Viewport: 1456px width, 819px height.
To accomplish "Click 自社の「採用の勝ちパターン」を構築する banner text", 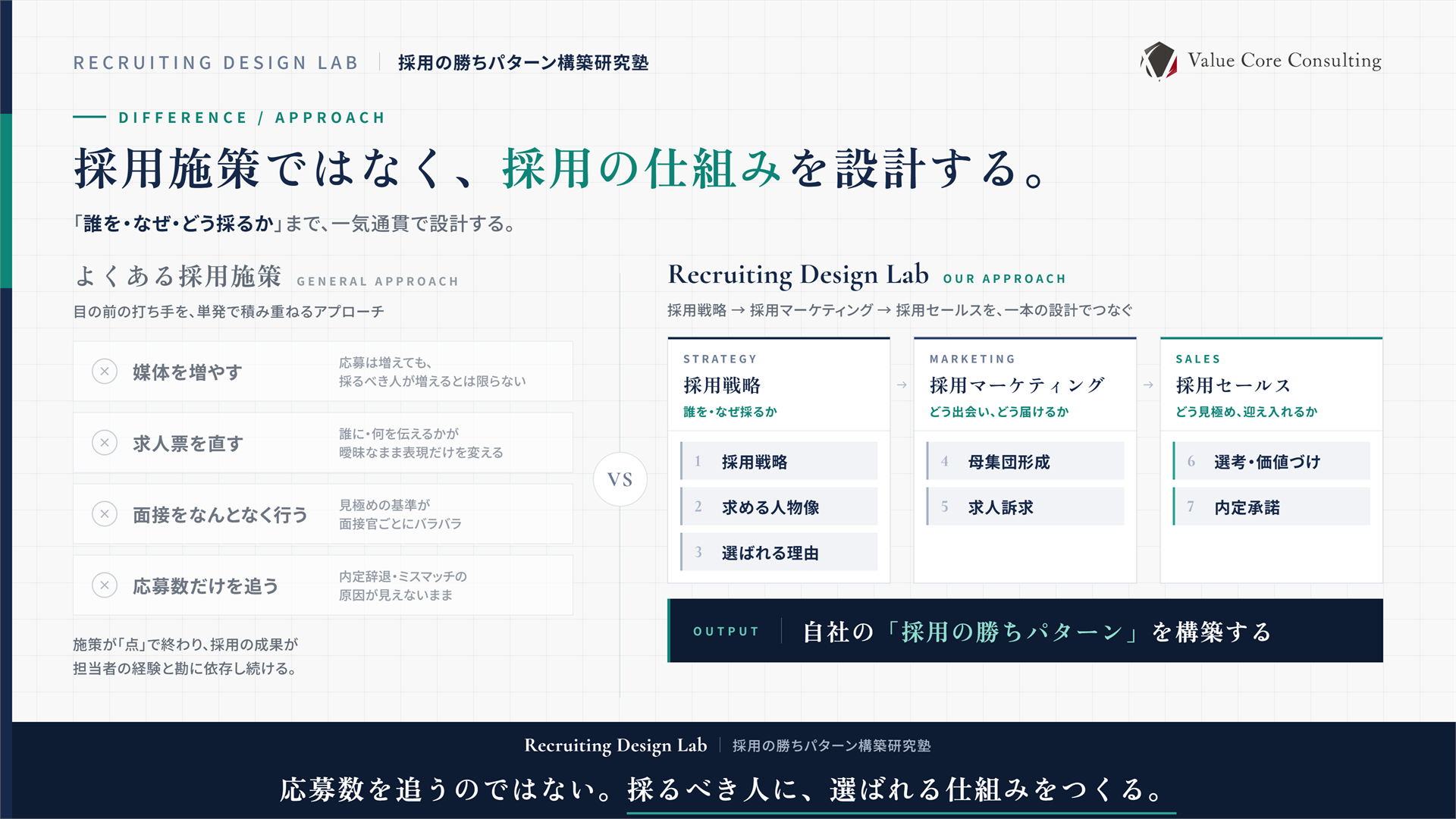I will tap(1037, 631).
